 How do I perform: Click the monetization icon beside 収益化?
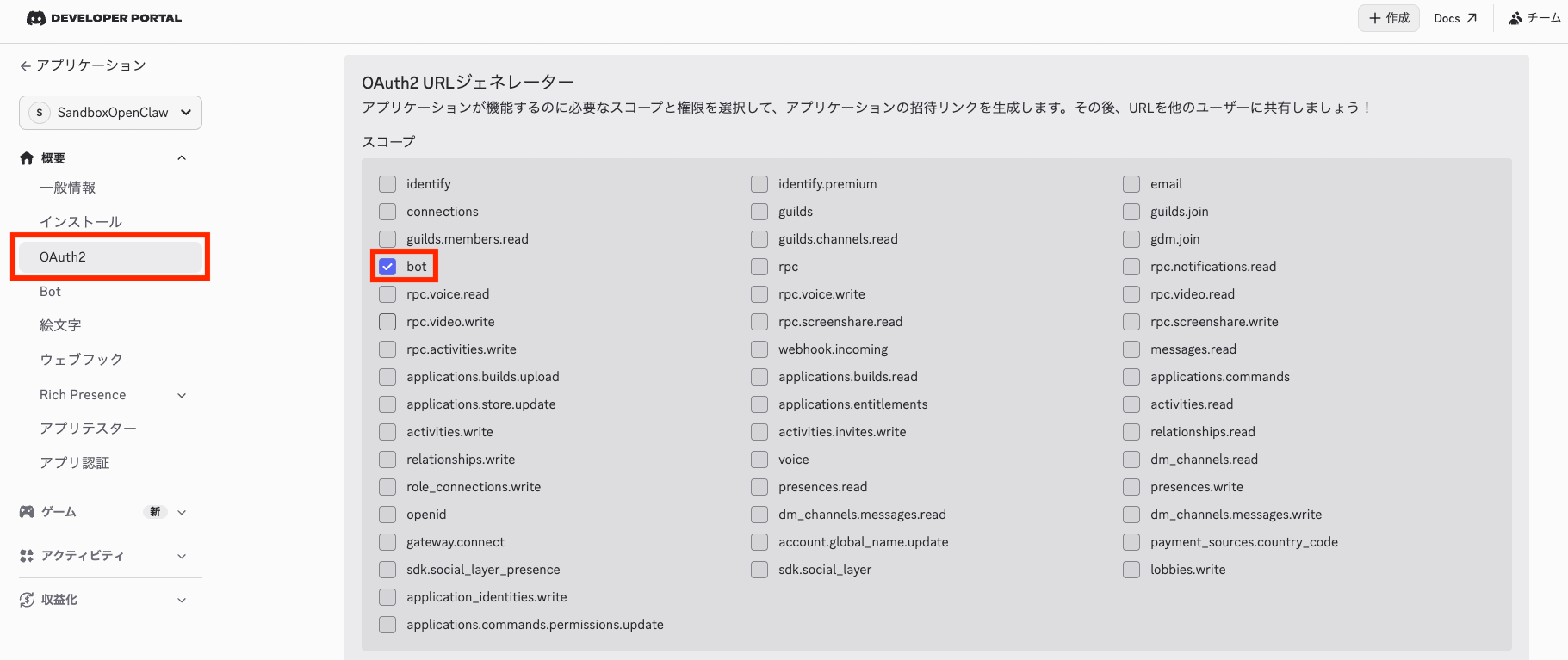coord(27,600)
